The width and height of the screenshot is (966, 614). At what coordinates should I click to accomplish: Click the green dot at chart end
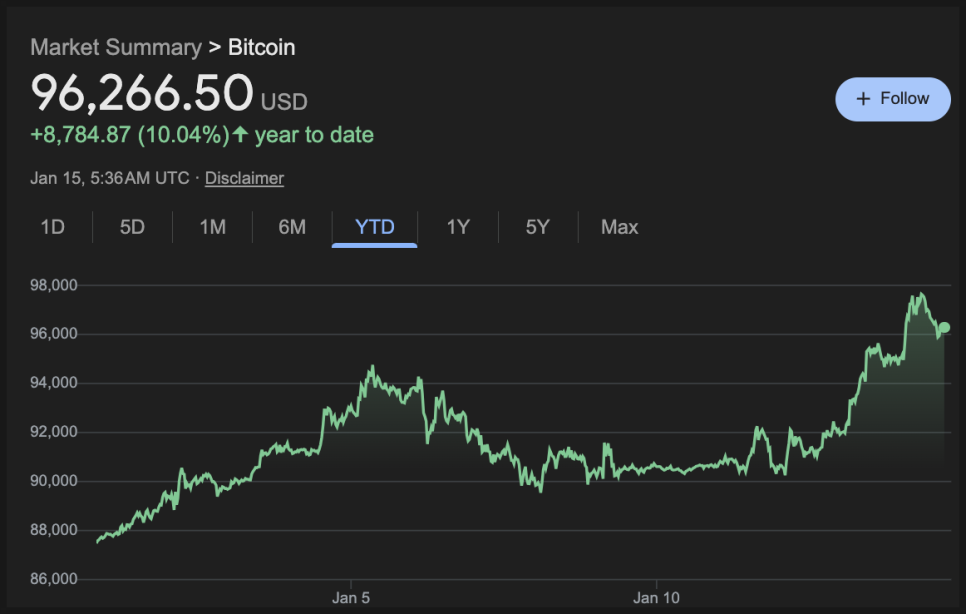point(944,327)
